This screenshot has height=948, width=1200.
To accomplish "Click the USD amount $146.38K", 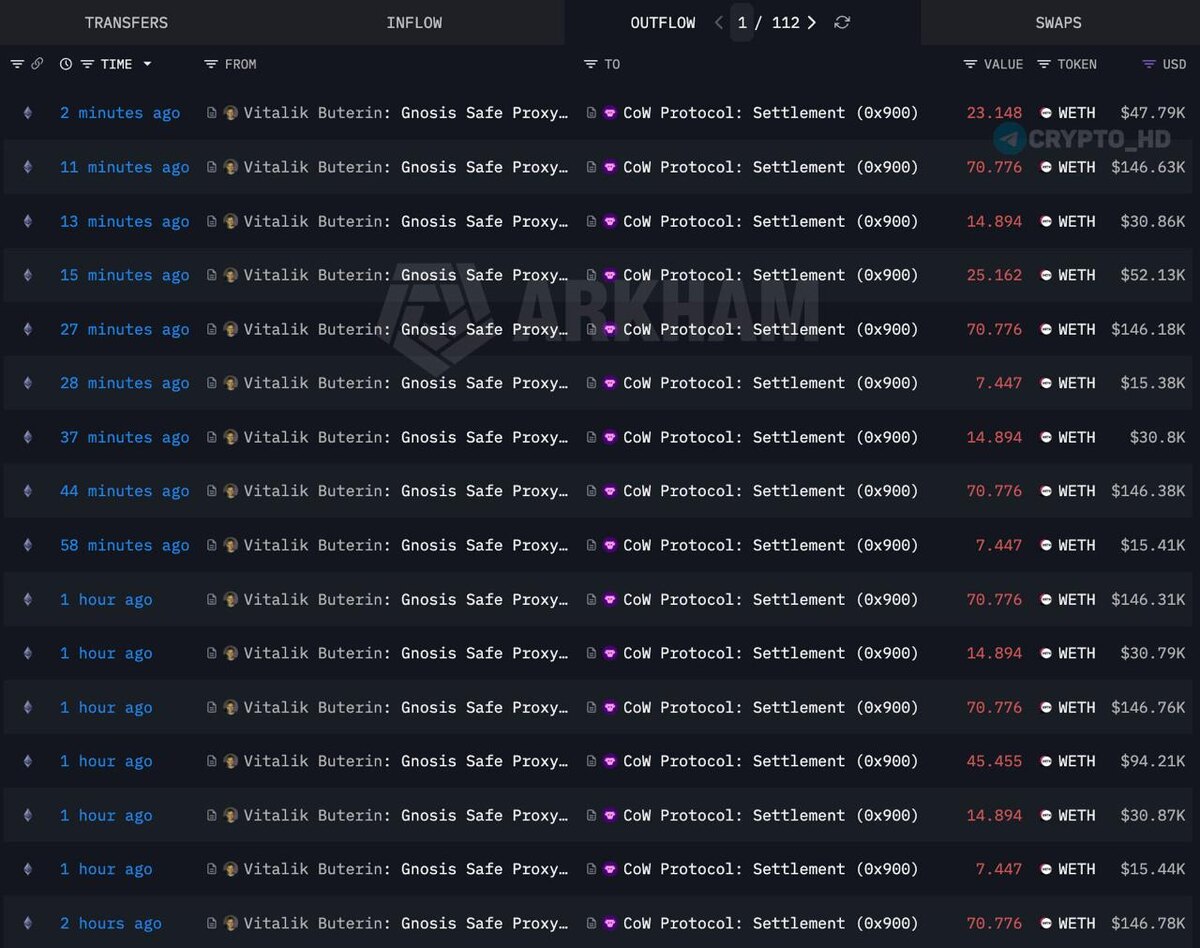I will (1148, 491).
